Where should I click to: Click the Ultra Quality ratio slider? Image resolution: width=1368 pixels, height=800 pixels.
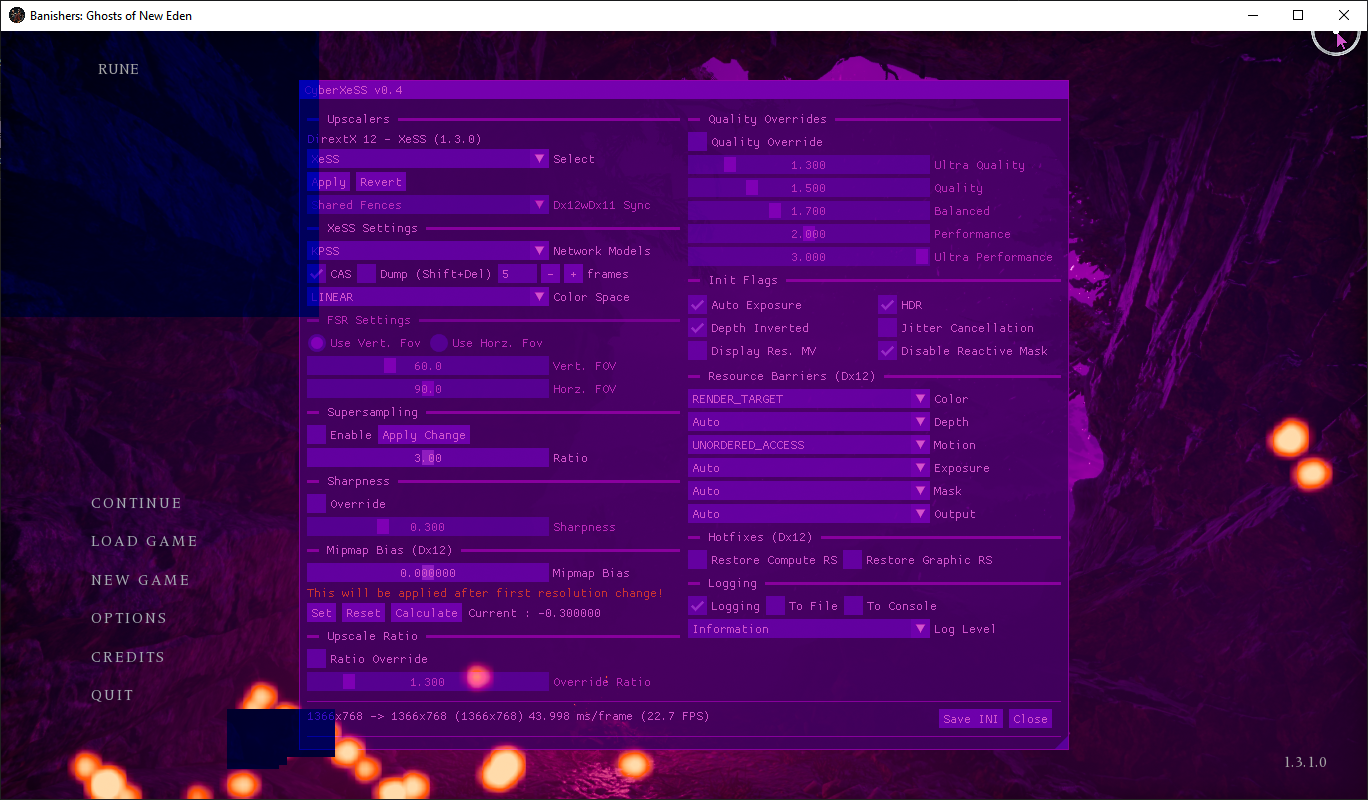pyautogui.click(x=809, y=165)
